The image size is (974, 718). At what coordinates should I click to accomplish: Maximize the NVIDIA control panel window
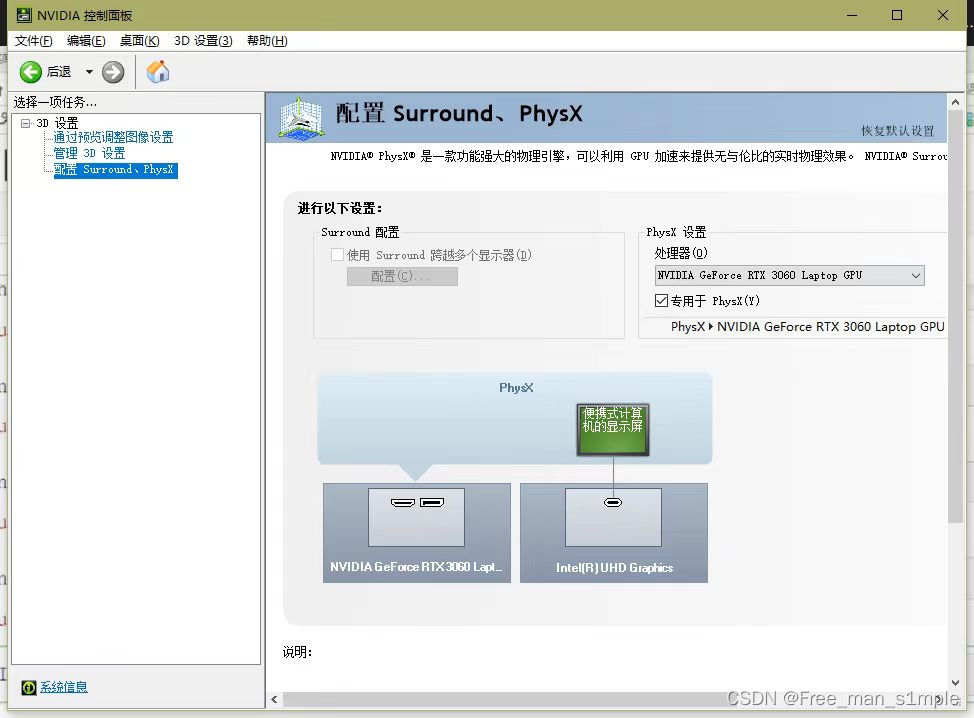(897, 15)
